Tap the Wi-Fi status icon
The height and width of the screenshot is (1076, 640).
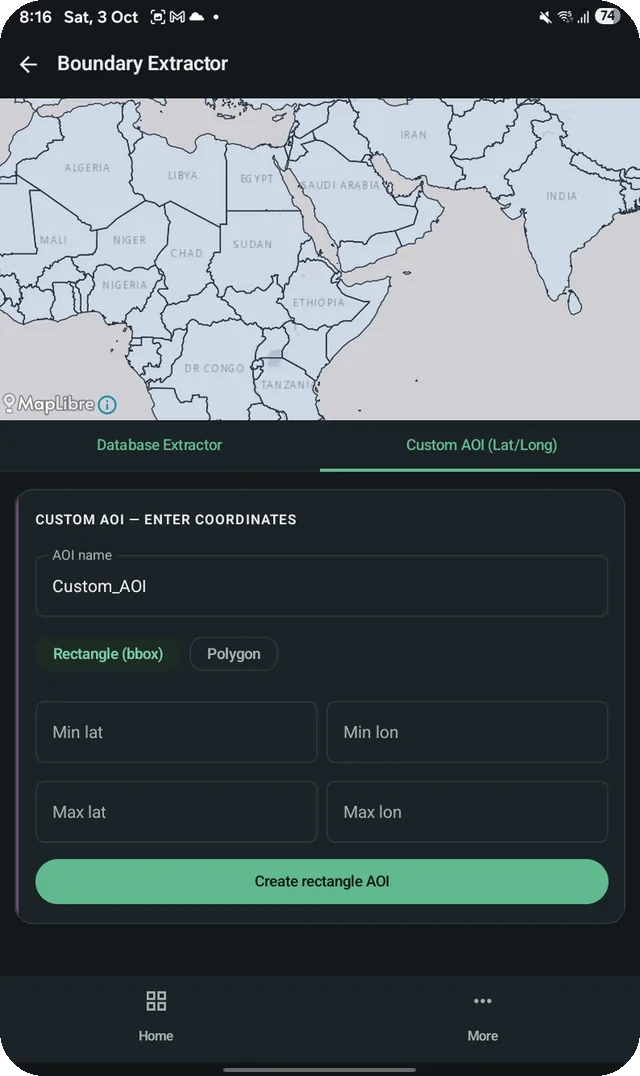[565, 17]
